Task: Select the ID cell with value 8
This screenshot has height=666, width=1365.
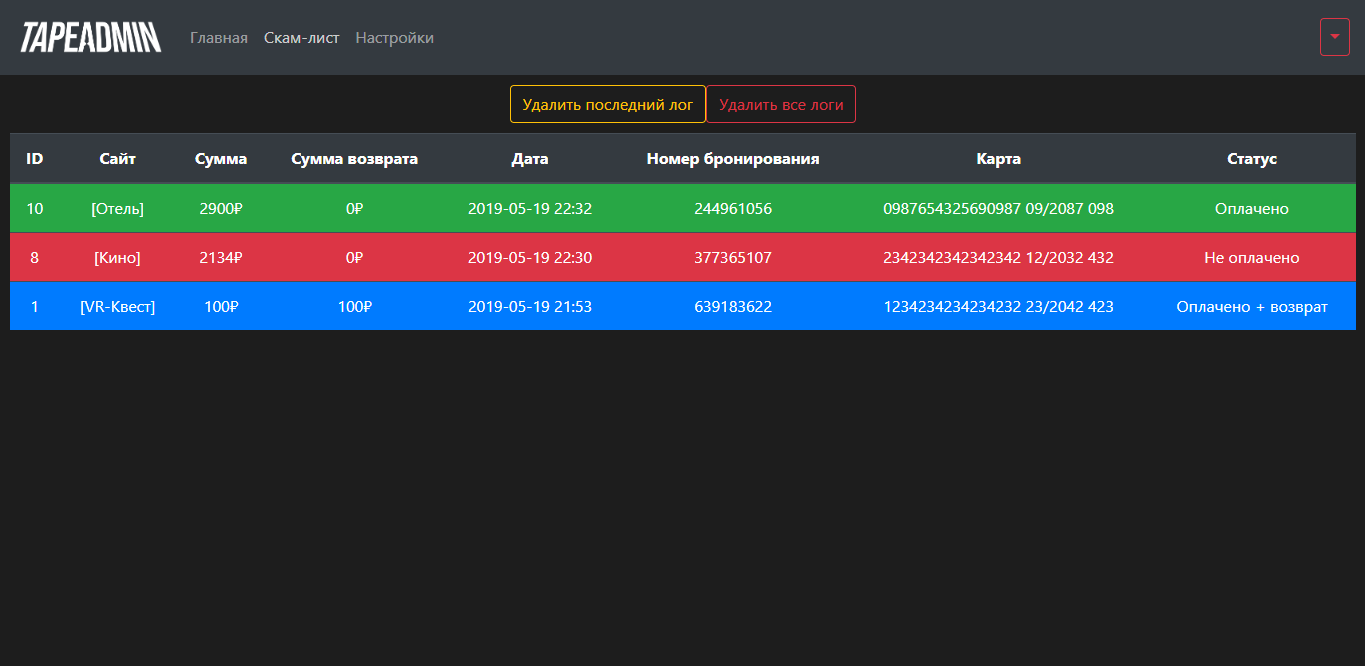Action: 35,258
